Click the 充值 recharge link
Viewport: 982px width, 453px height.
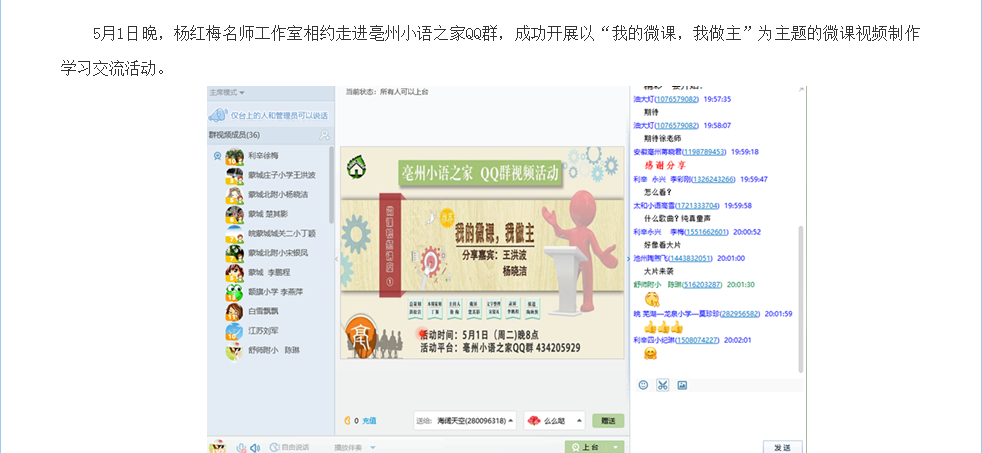point(369,421)
